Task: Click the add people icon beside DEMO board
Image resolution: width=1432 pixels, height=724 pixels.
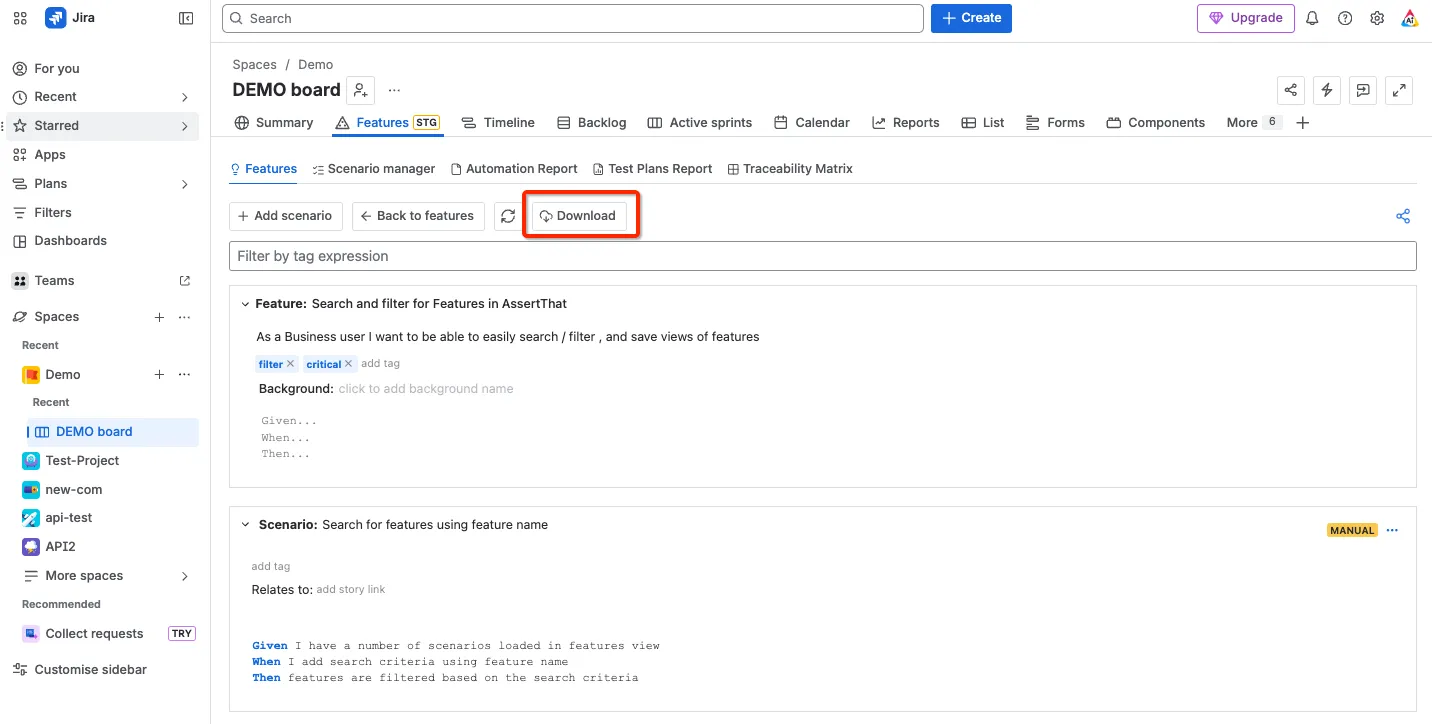Action: pos(360,90)
